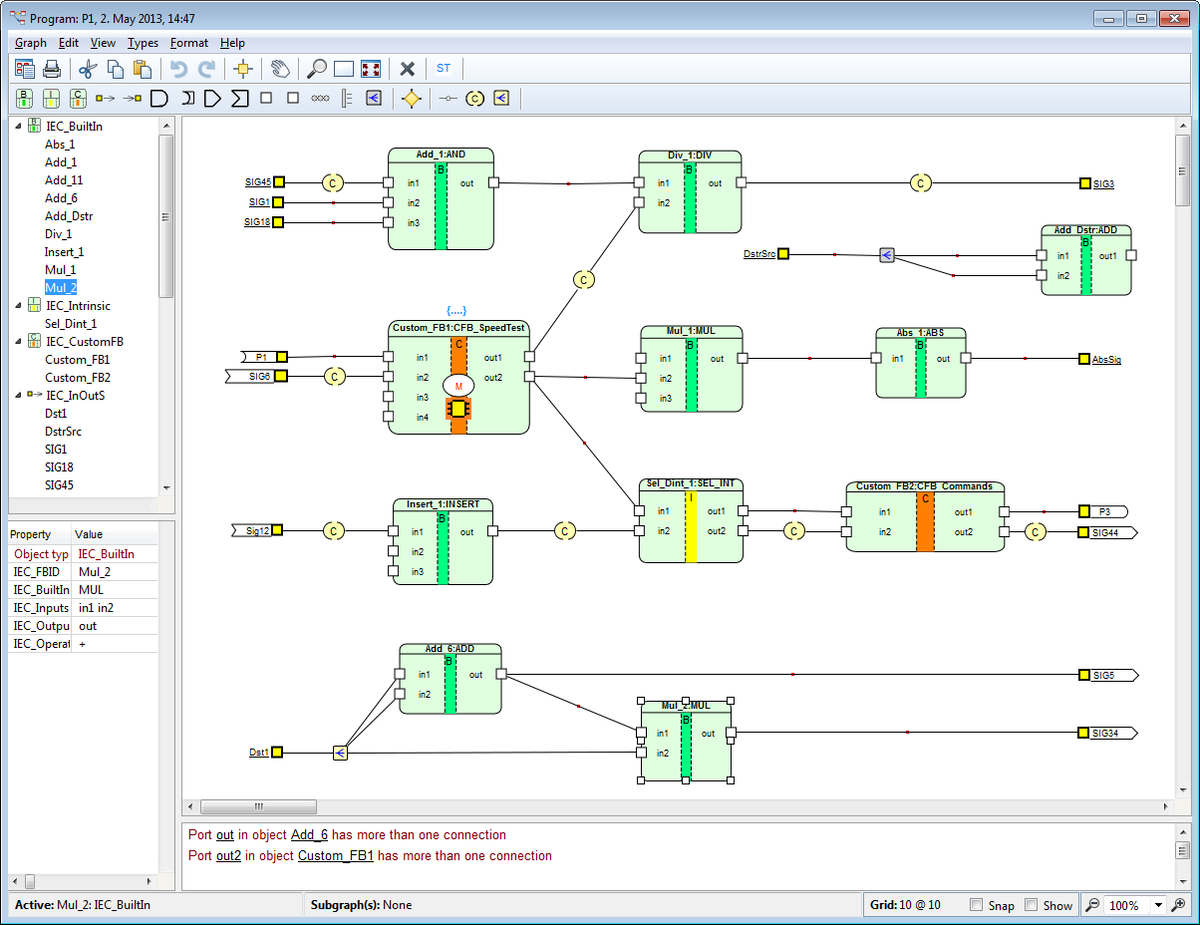Activate the Zoom magnifier tool
This screenshot has height=925, width=1200.
click(318, 69)
